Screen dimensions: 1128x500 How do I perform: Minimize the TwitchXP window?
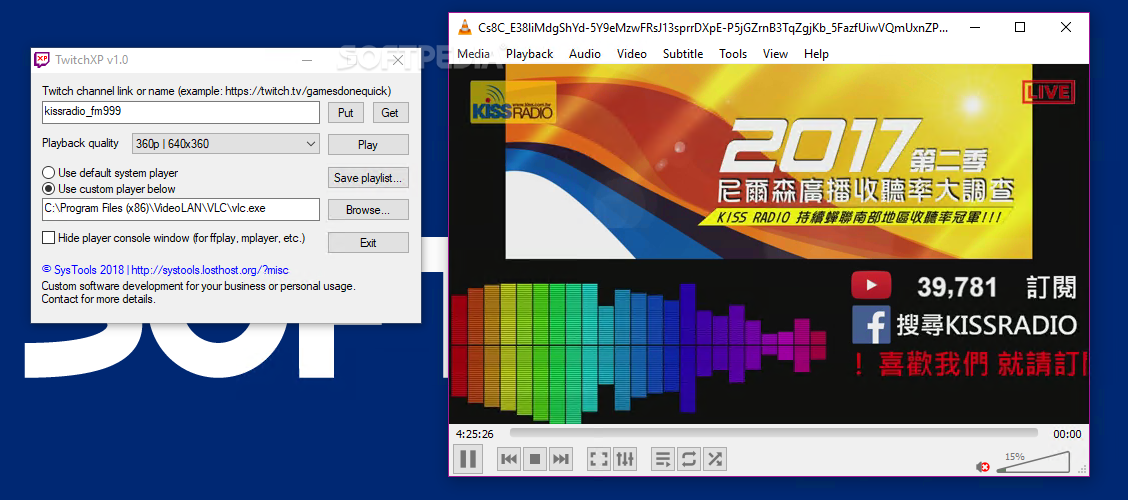tap(306, 60)
